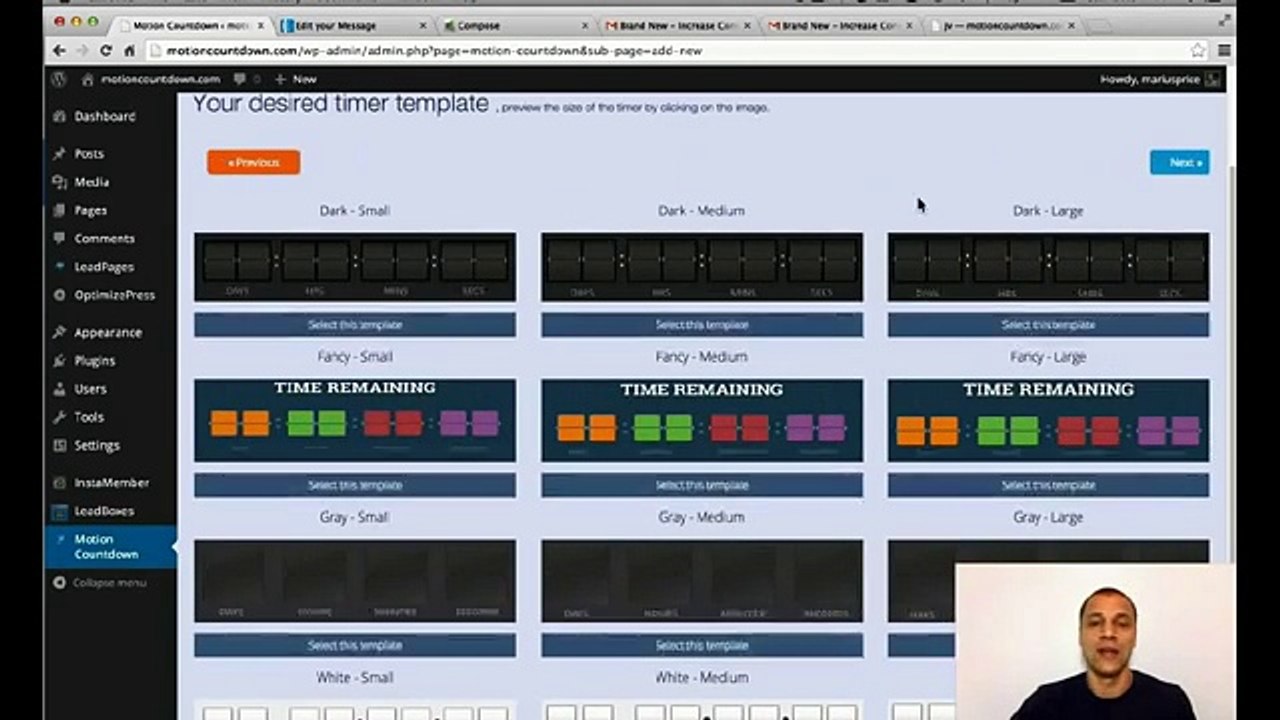Select the Fancy - Small template button

(355, 485)
